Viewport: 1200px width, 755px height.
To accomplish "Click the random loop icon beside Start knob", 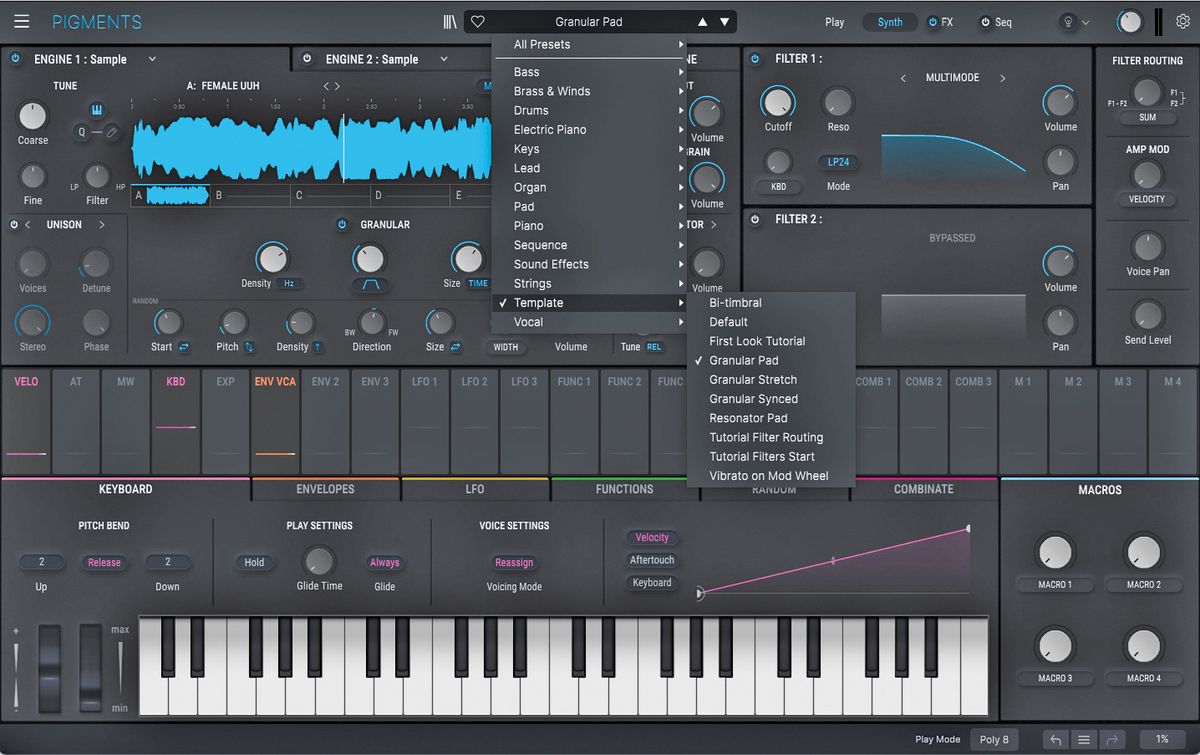I will tap(184, 346).
